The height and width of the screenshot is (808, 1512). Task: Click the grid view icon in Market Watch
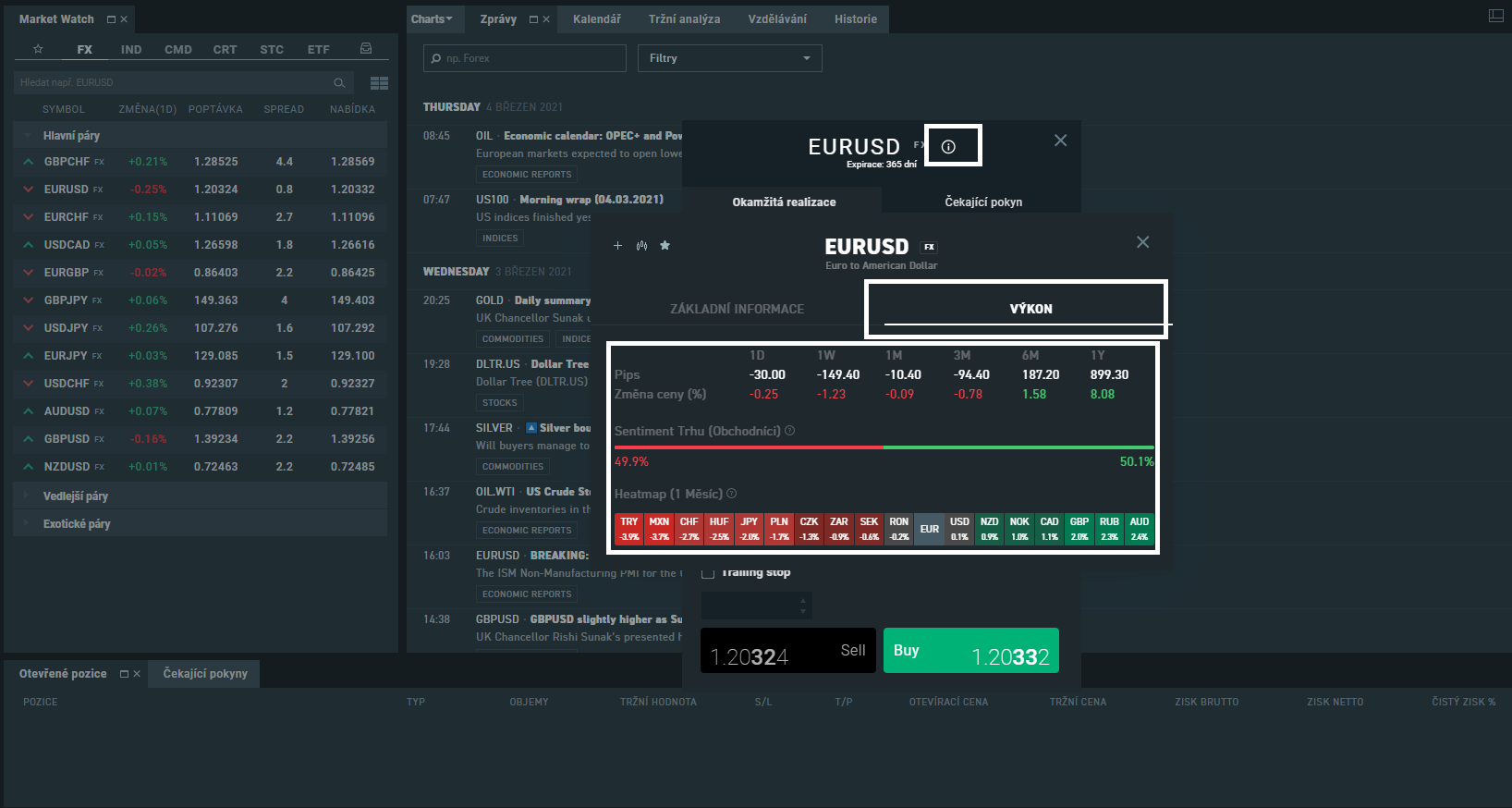click(x=379, y=83)
